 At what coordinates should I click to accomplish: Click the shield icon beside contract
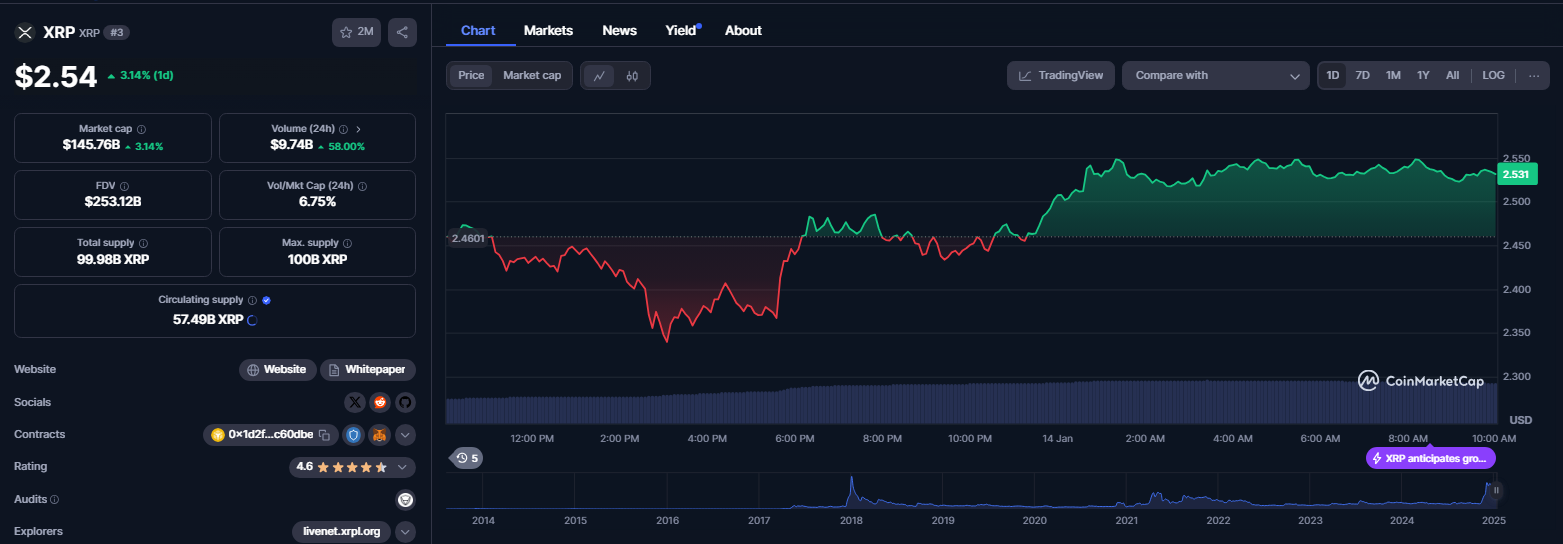(354, 435)
